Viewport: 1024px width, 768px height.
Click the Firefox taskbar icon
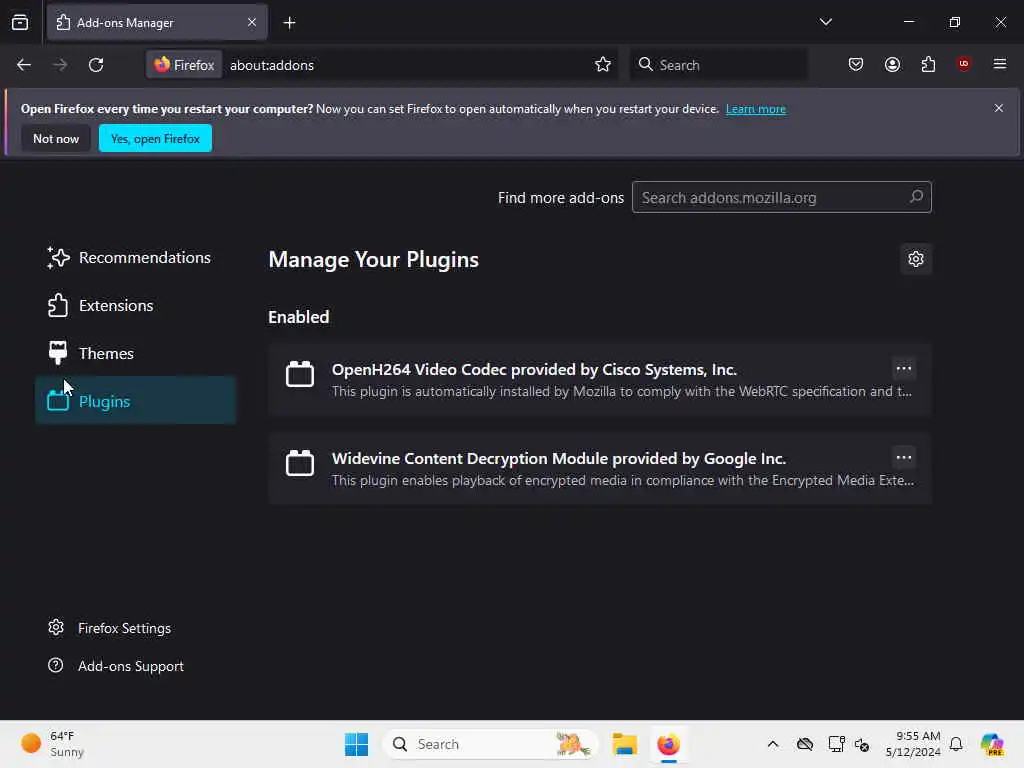click(x=668, y=744)
